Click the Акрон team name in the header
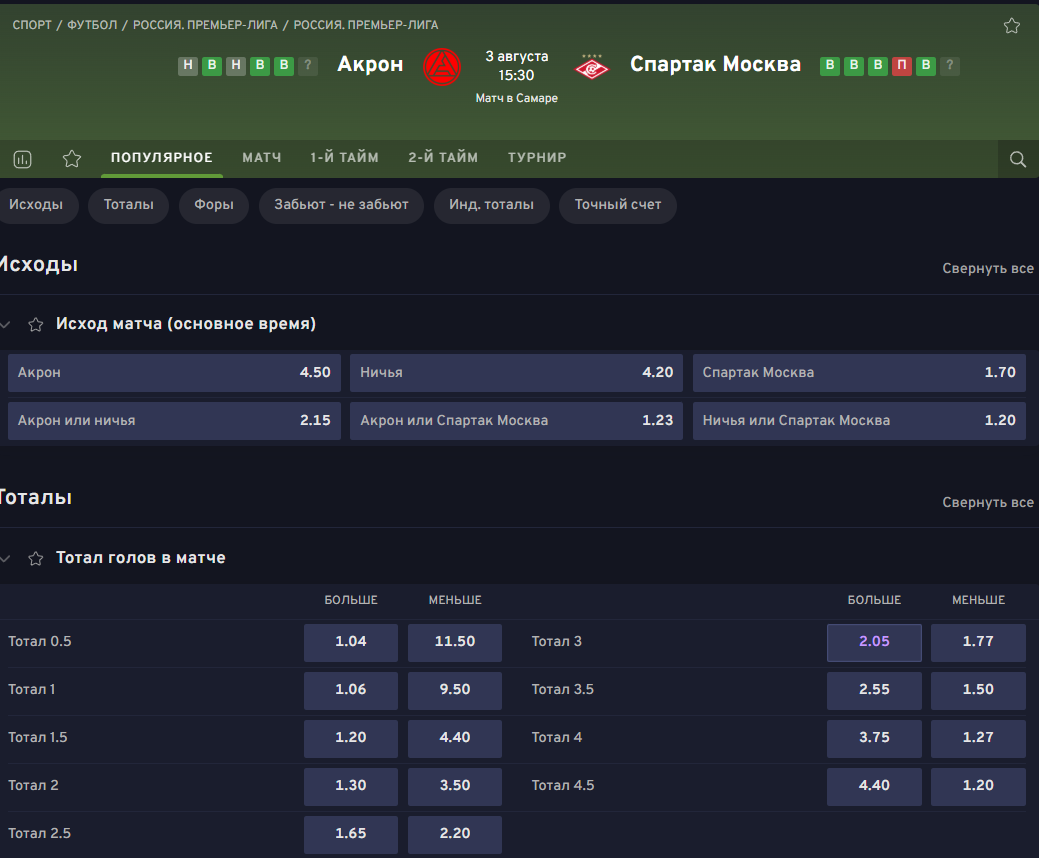Viewport: 1039px width, 858px height. coord(370,64)
